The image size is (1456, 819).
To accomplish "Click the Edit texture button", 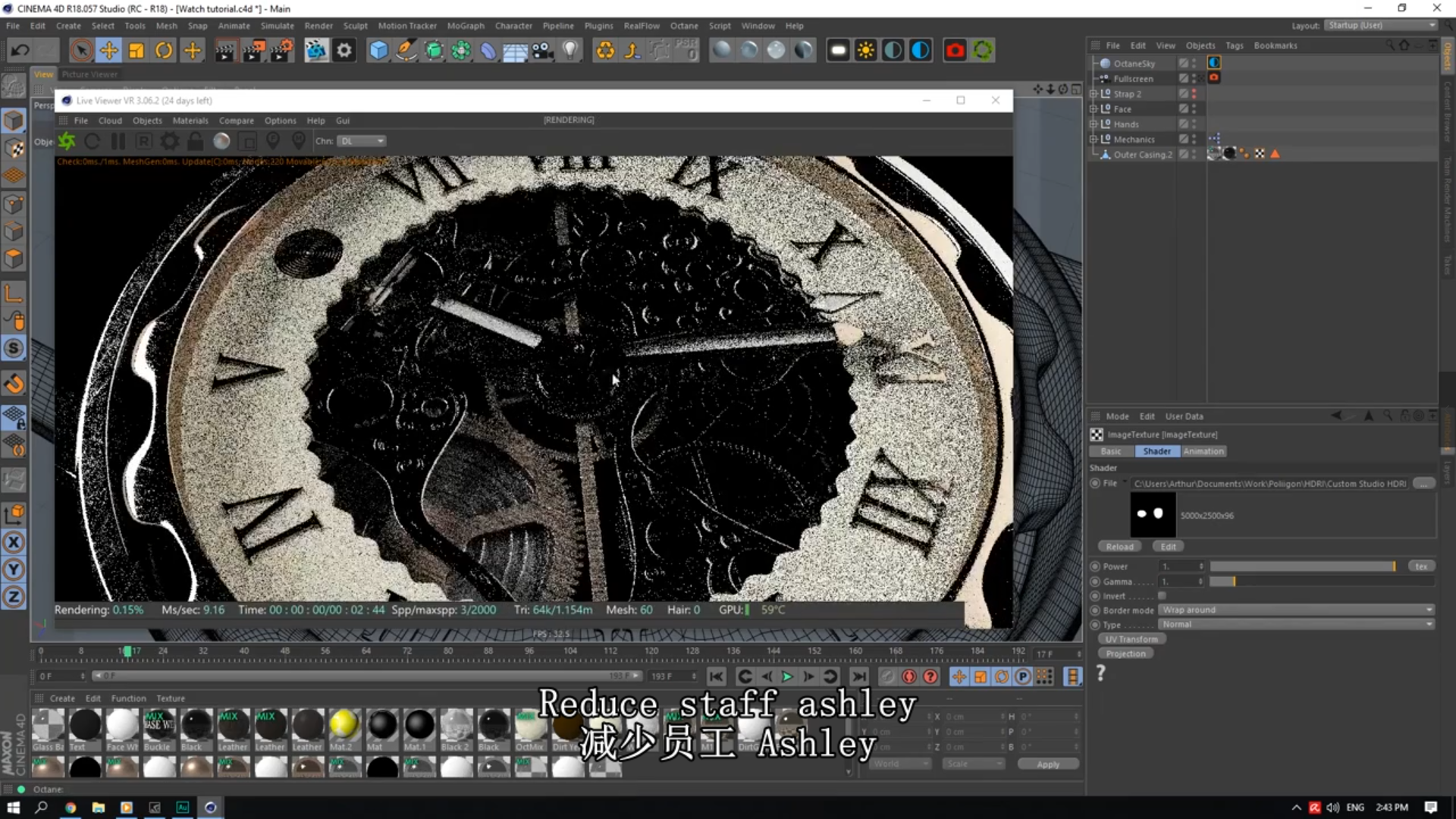I will pos(1168,547).
